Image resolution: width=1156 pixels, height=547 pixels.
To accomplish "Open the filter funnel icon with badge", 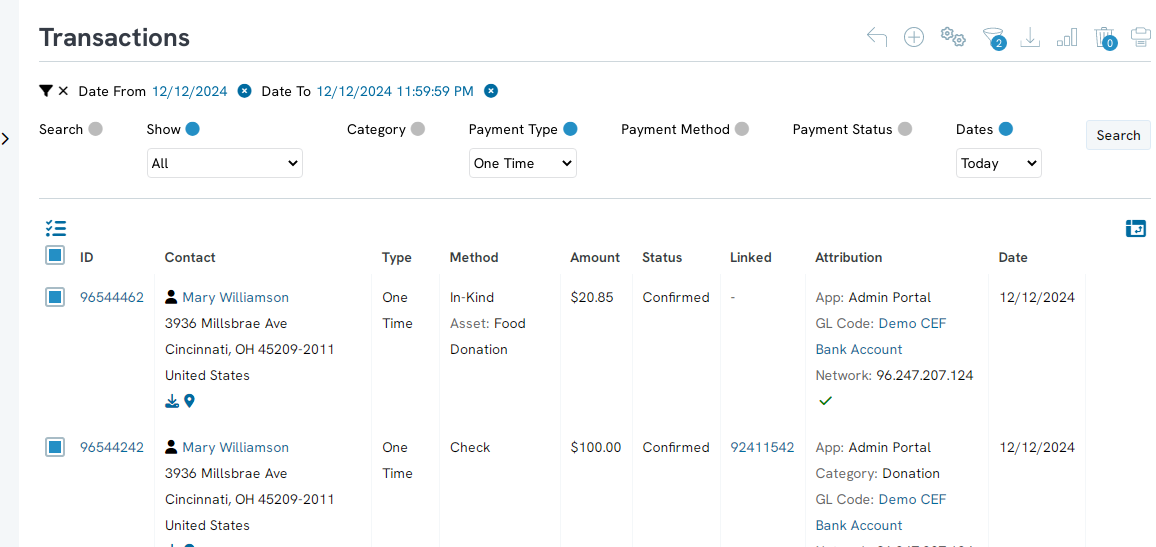I will pos(992,38).
